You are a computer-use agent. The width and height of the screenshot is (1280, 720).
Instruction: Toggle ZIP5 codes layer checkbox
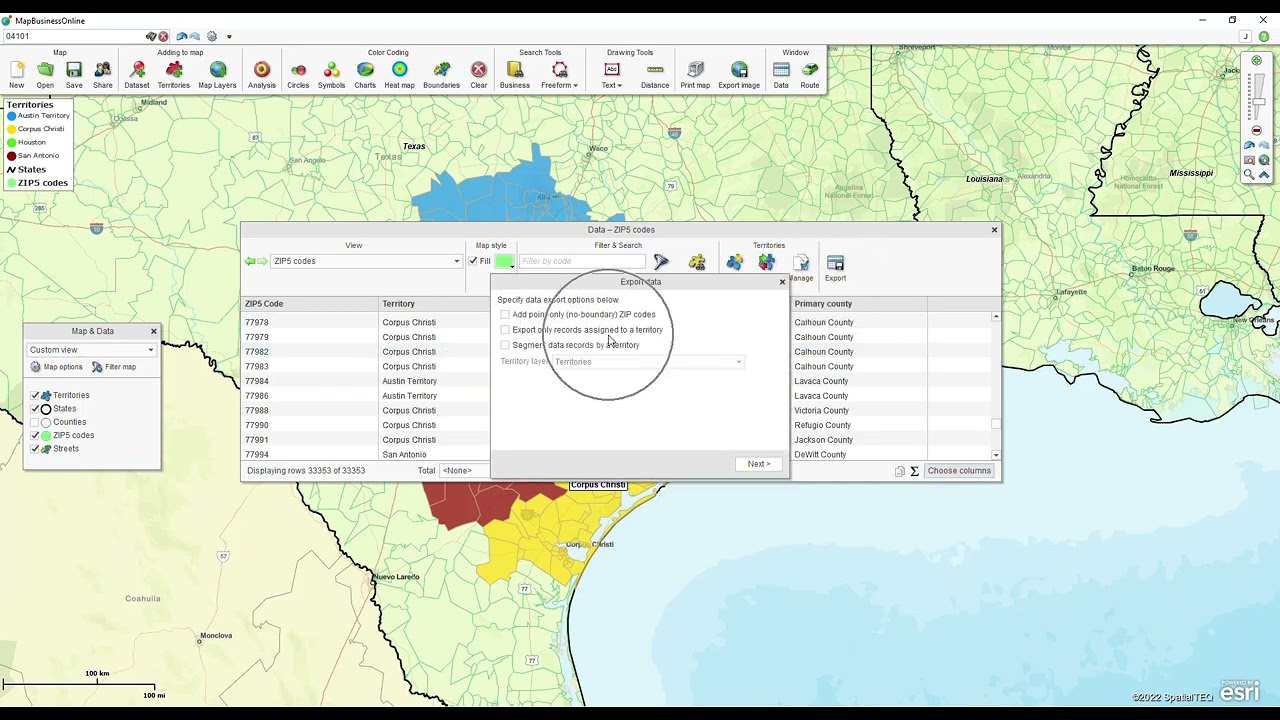(x=35, y=436)
